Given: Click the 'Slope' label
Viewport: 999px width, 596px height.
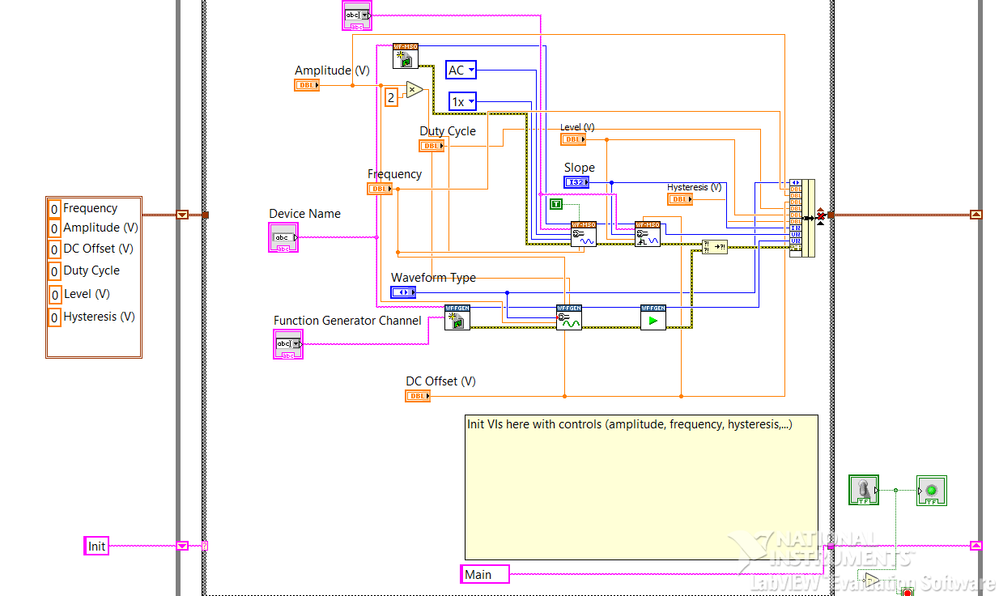Looking at the screenshot, I should point(579,167).
